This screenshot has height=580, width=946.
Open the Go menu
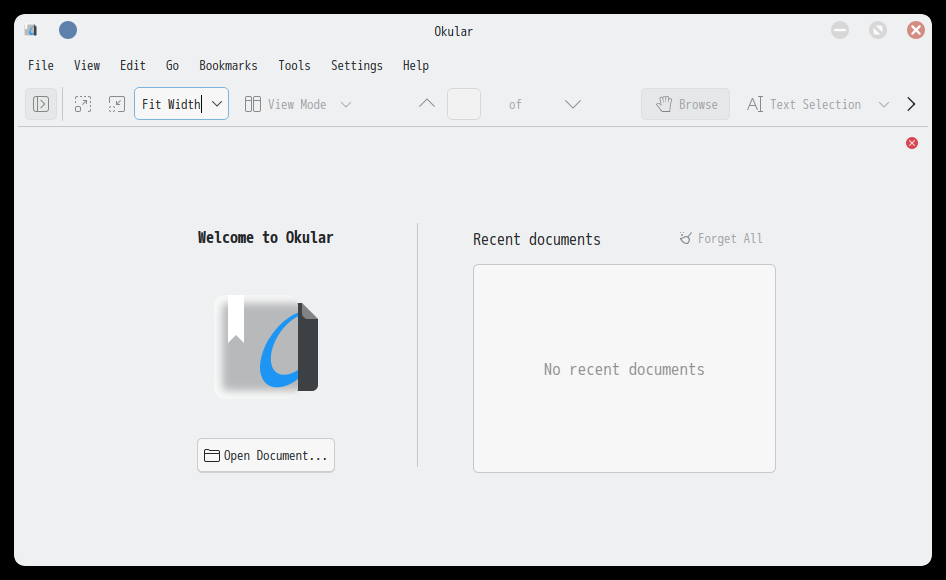[173, 65]
